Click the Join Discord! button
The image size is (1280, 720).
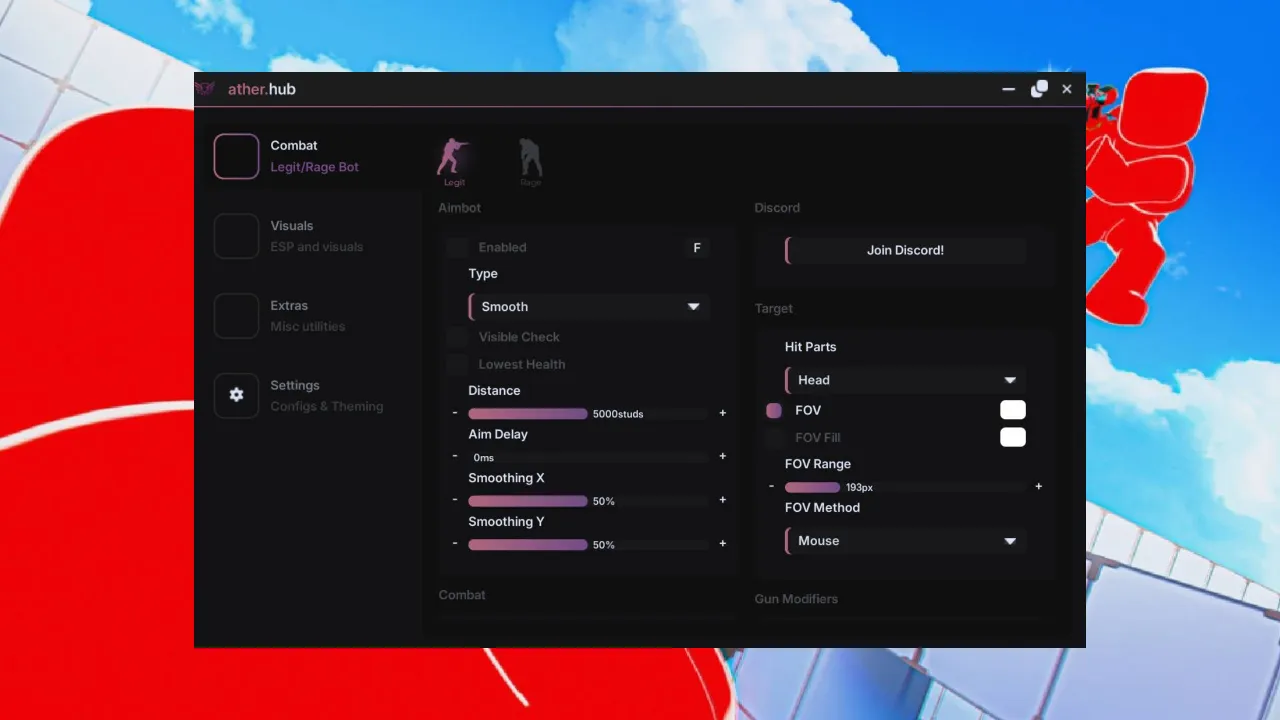(x=906, y=250)
